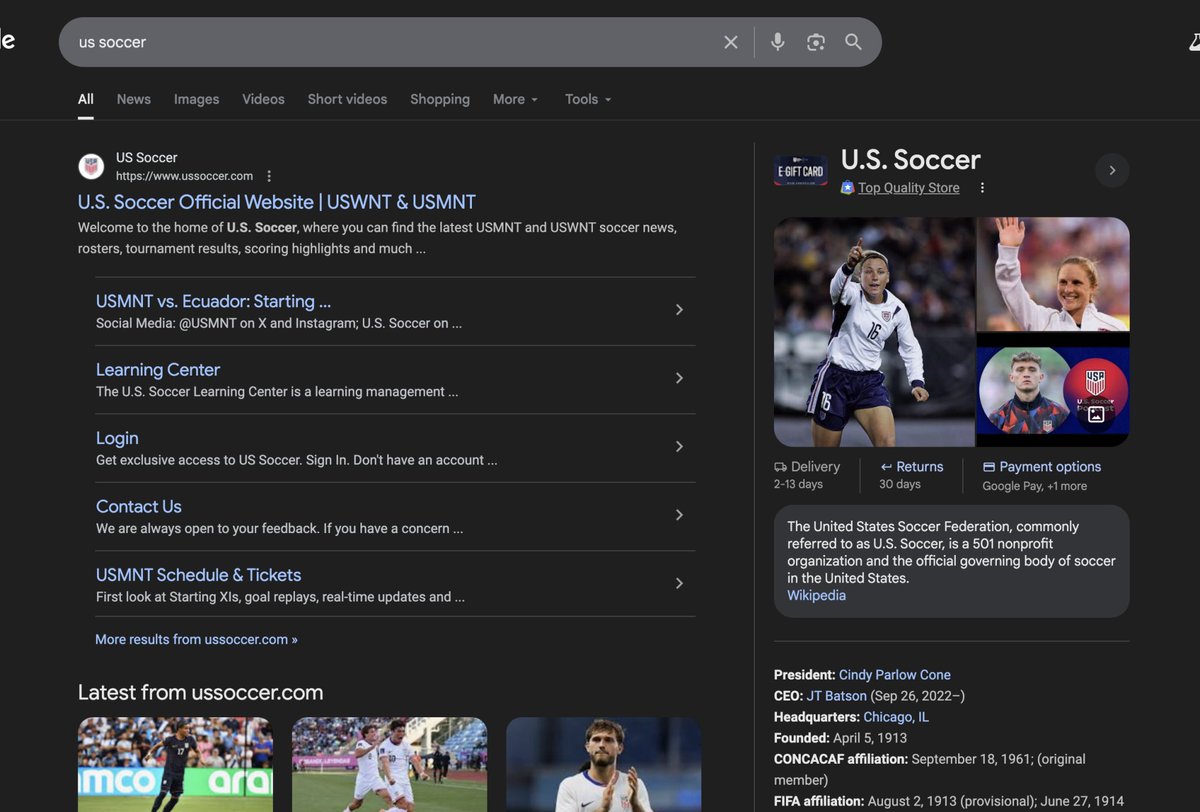
Task: Click the U.S. Soccer panel title
Action: (x=911, y=160)
